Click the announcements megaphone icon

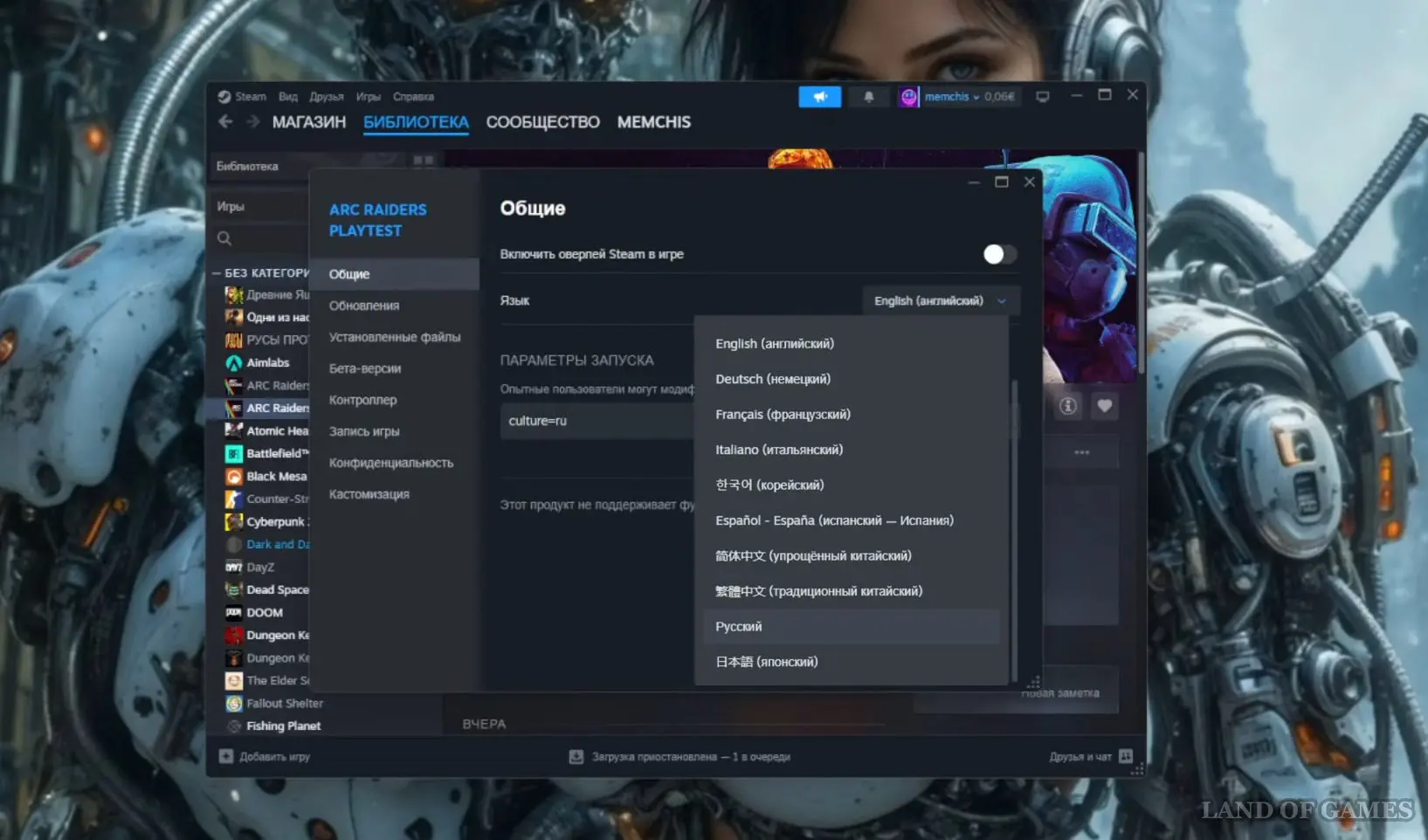[x=819, y=97]
